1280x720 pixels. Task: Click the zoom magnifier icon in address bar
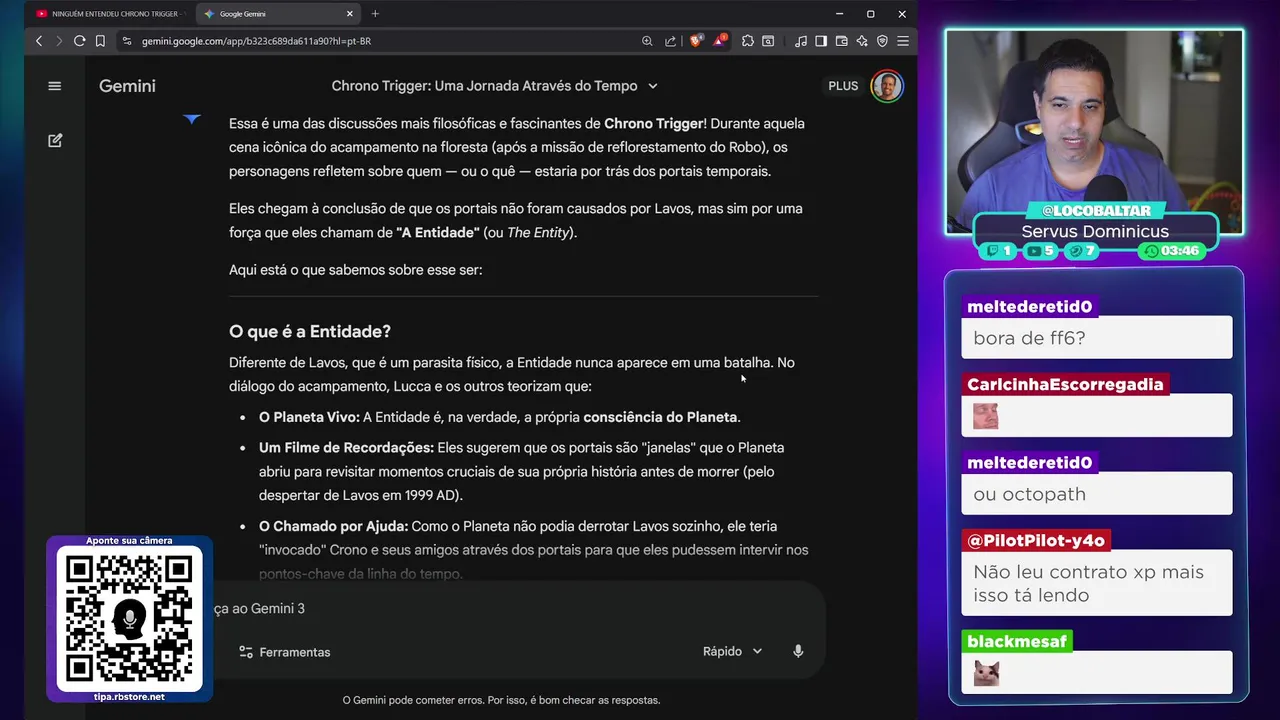click(x=647, y=41)
